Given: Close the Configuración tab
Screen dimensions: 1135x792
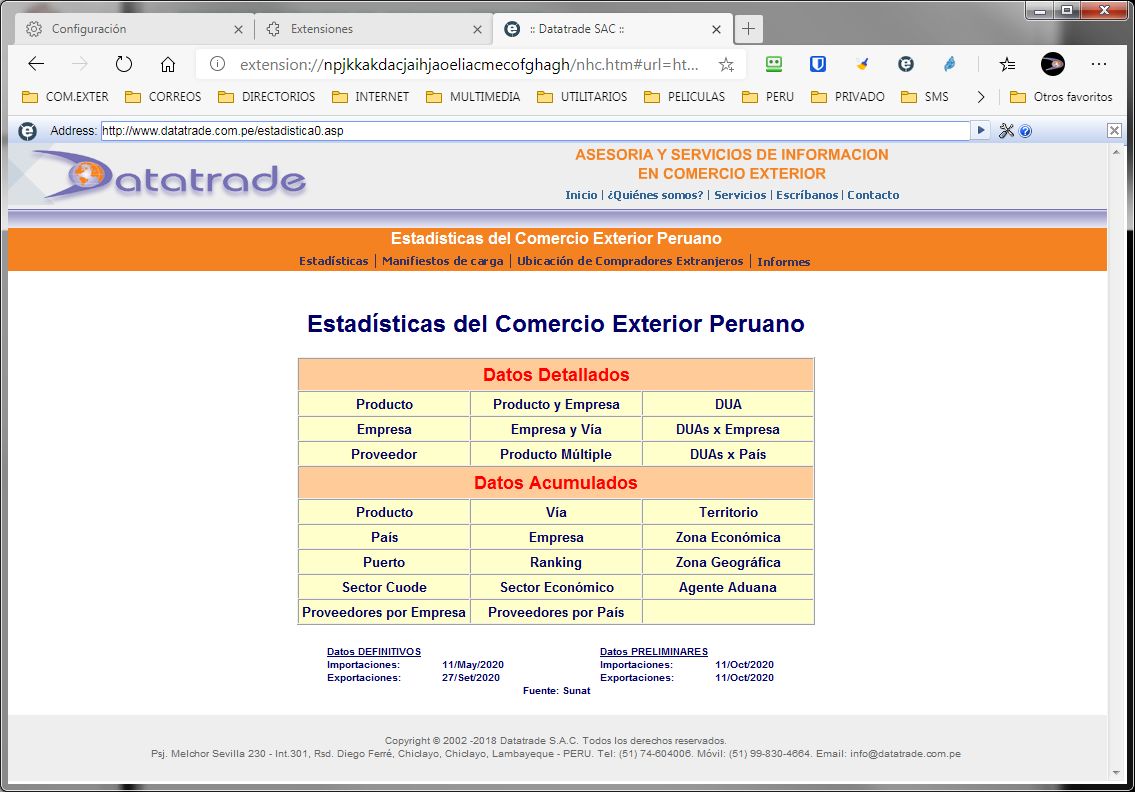Looking at the screenshot, I should [x=238, y=29].
